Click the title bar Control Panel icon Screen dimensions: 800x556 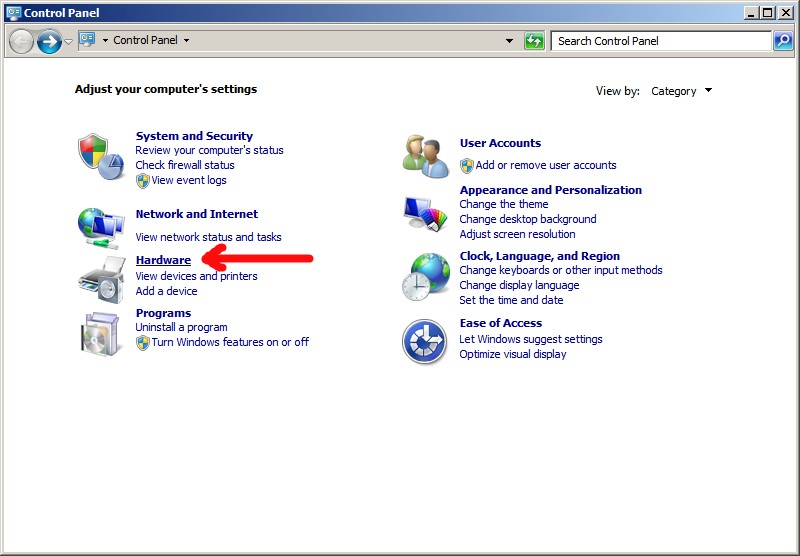pos(14,13)
